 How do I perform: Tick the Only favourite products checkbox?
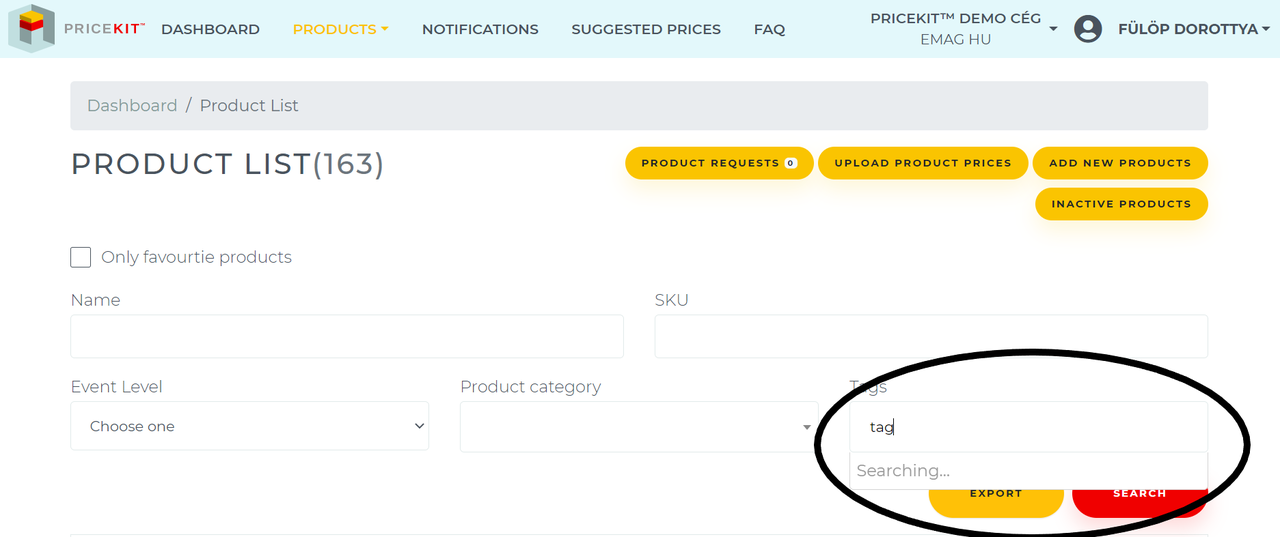(81, 257)
